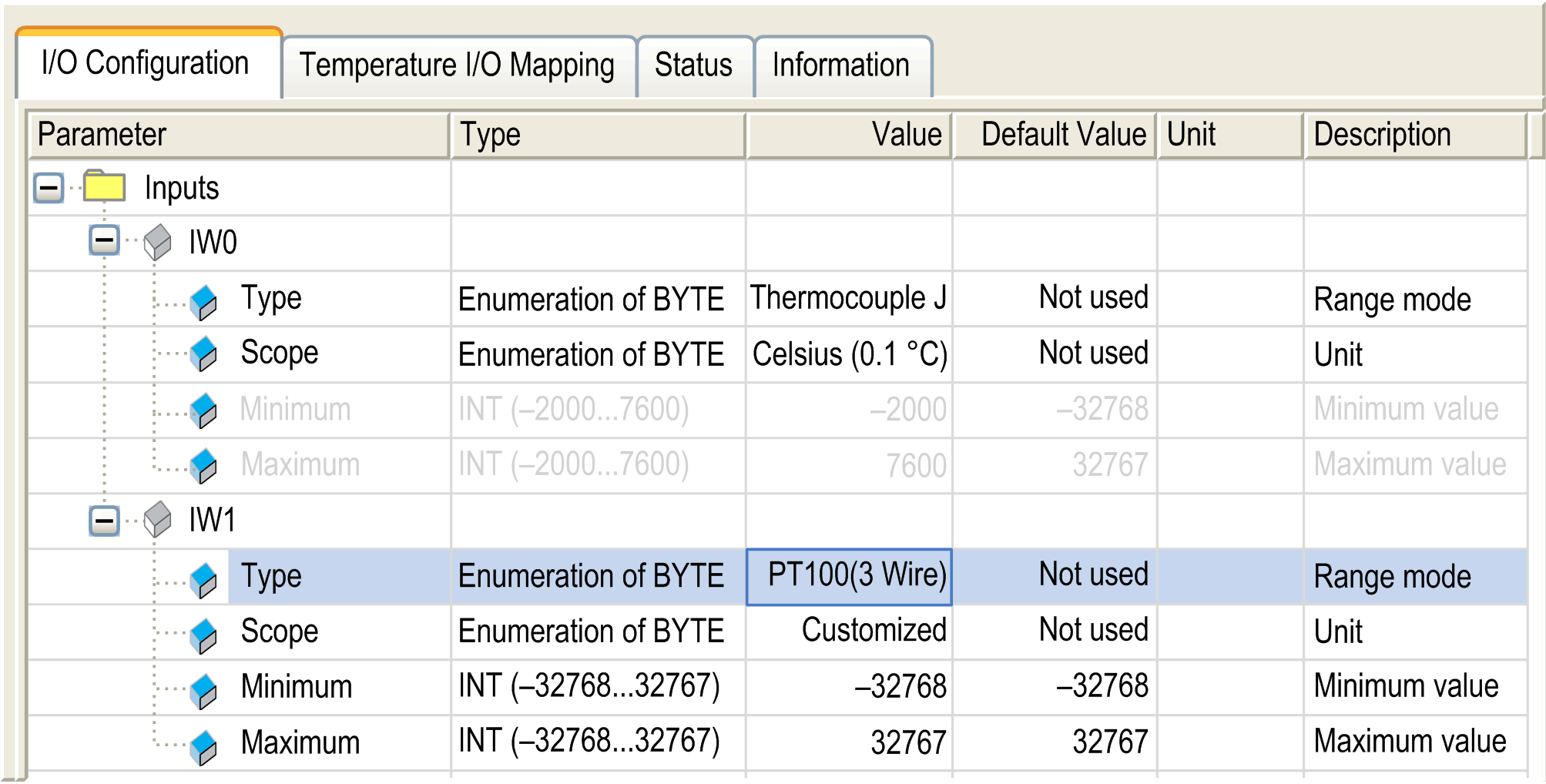Click the Celsius (0.1 °C) scope value
The height and width of the screenshot is (784, 1546).
[x=849, y=354]
